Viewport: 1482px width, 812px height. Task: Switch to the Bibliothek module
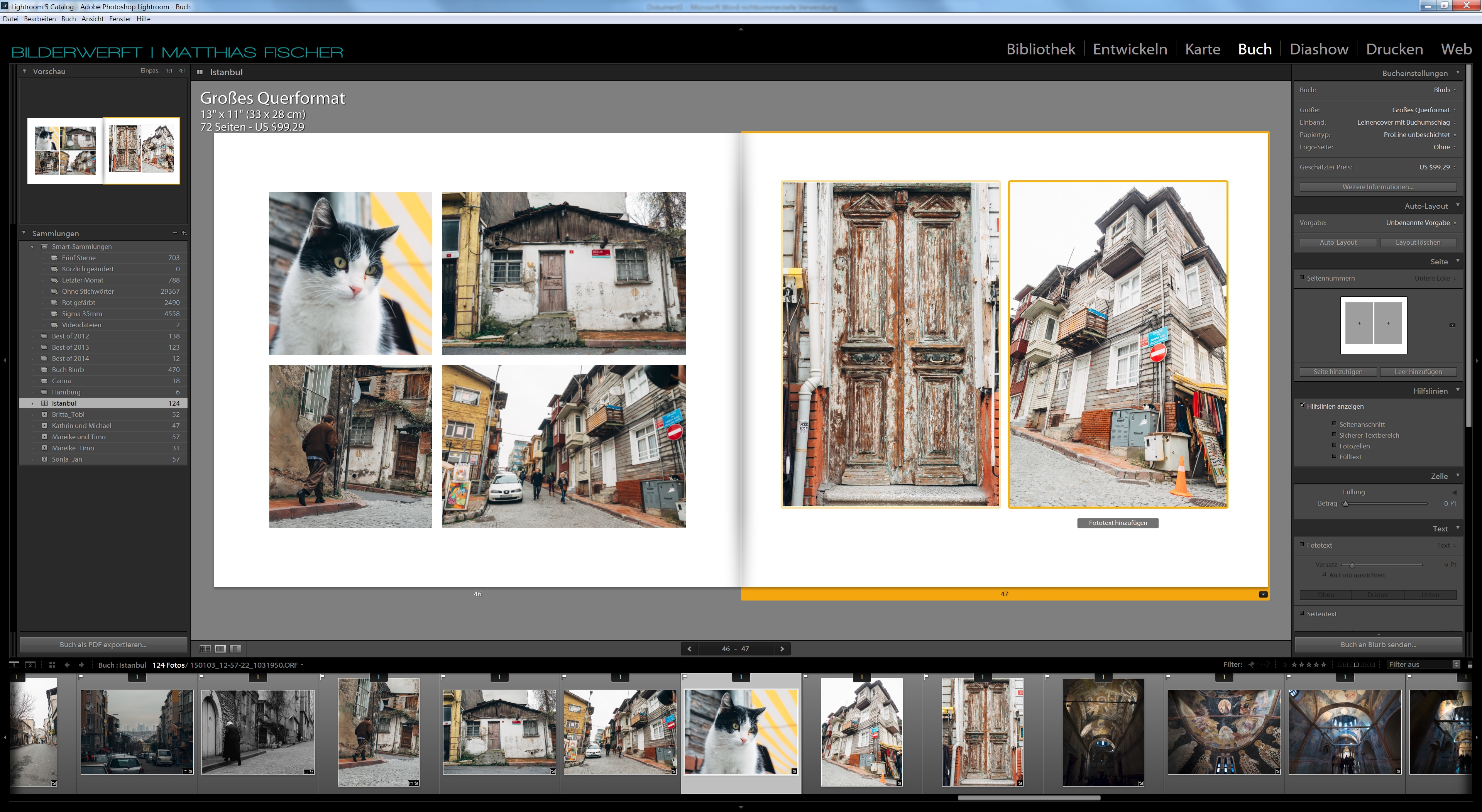(x=1040, y=49)
